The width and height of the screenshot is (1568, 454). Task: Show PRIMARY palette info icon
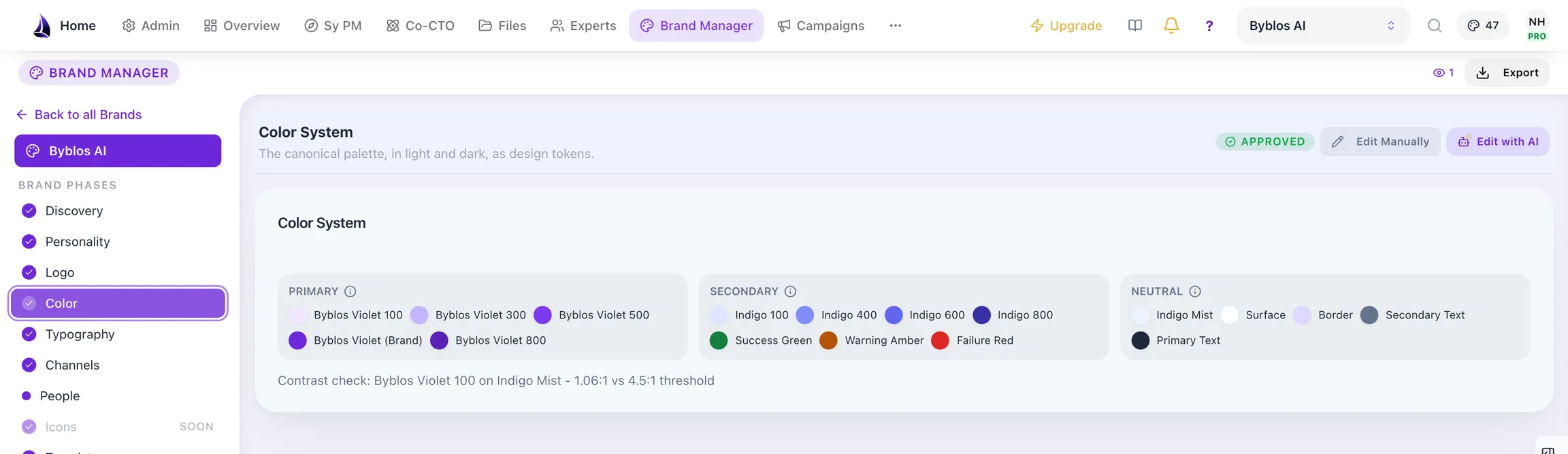[350, 291]
